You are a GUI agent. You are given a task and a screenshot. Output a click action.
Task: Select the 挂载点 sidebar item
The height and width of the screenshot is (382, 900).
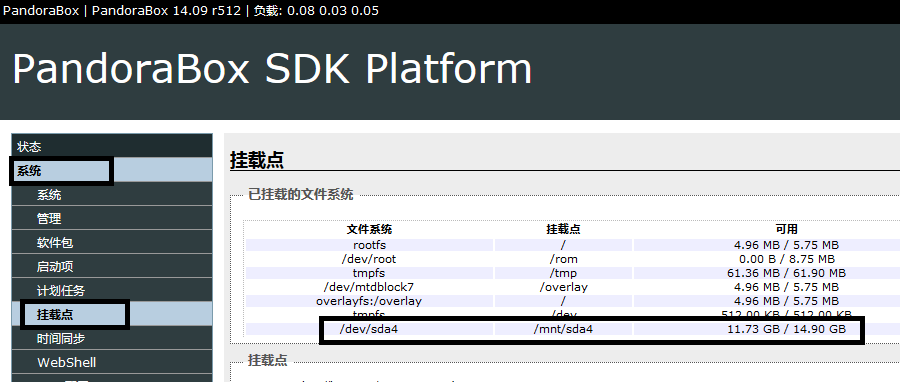pos(112,314)
